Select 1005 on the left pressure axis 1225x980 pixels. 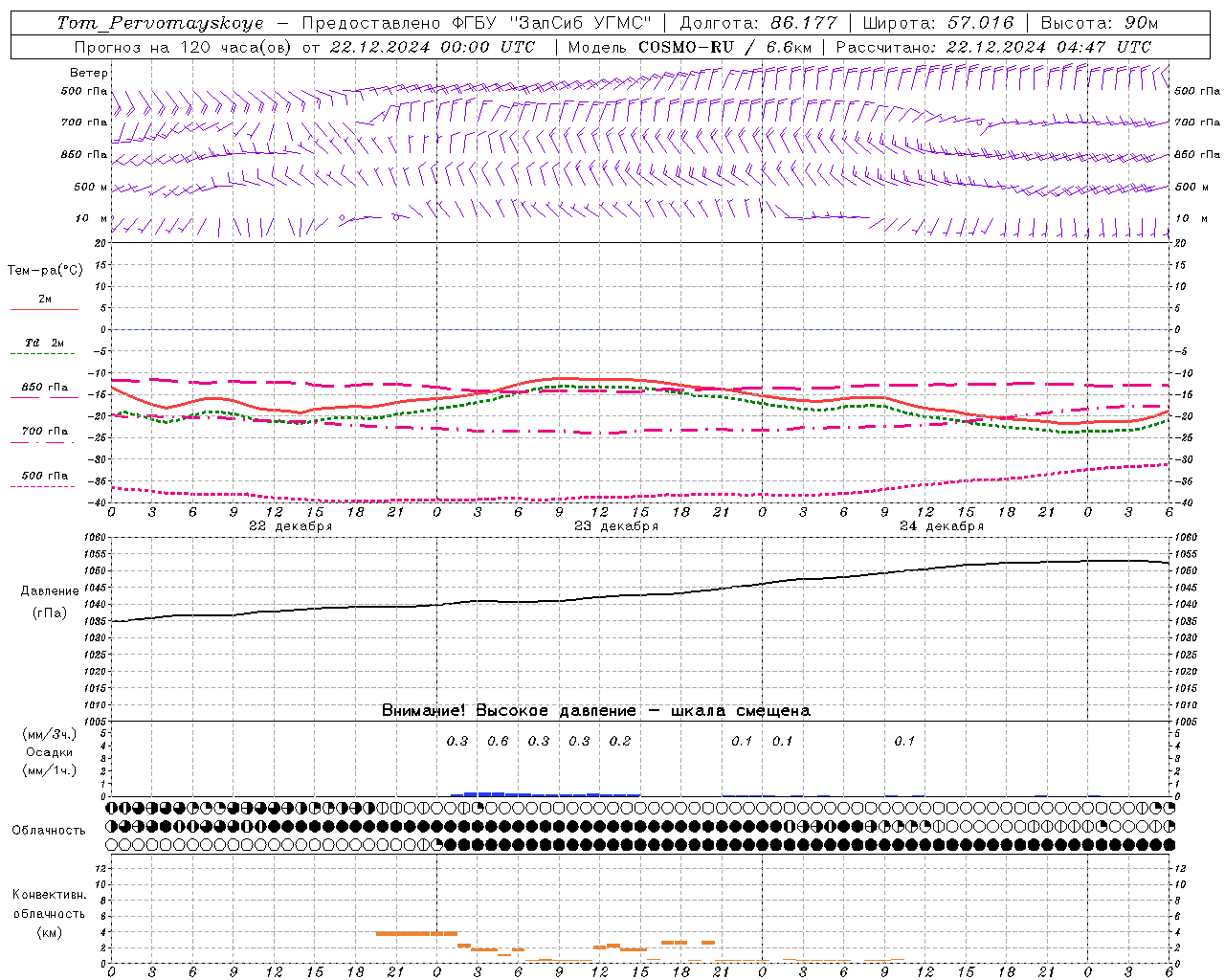[97, 722]
